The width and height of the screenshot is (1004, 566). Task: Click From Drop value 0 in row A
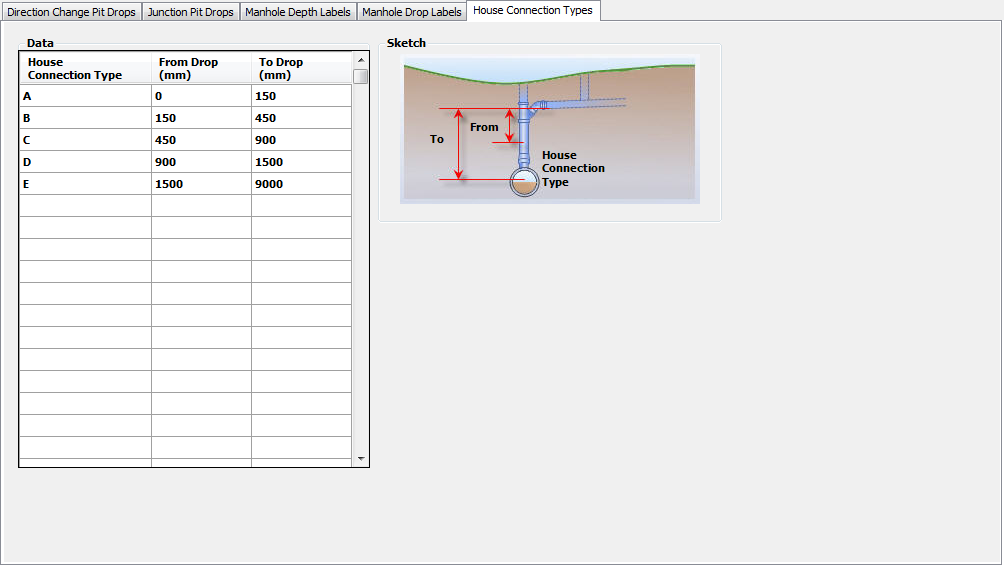pos(200,96)
